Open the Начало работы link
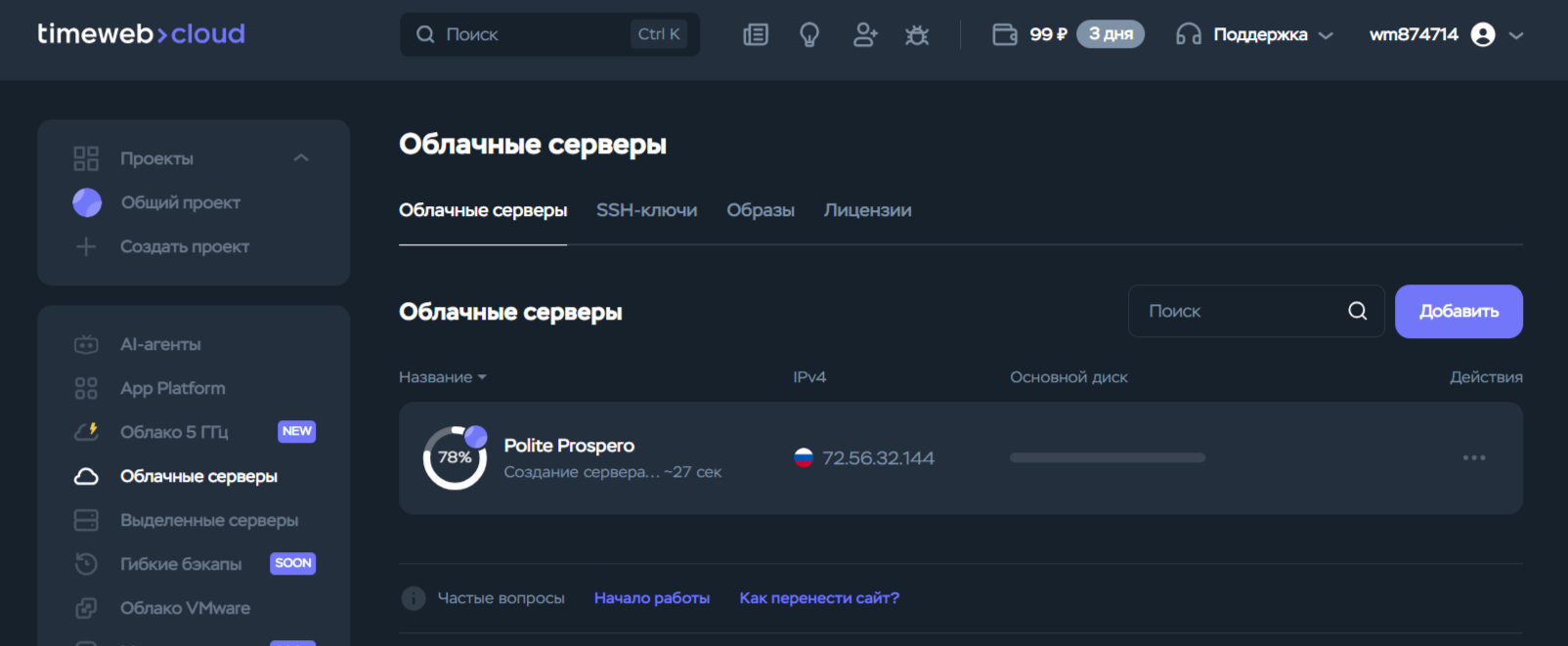The width and height of the screenshot is (1568, 646). click(x=652, y=598)
